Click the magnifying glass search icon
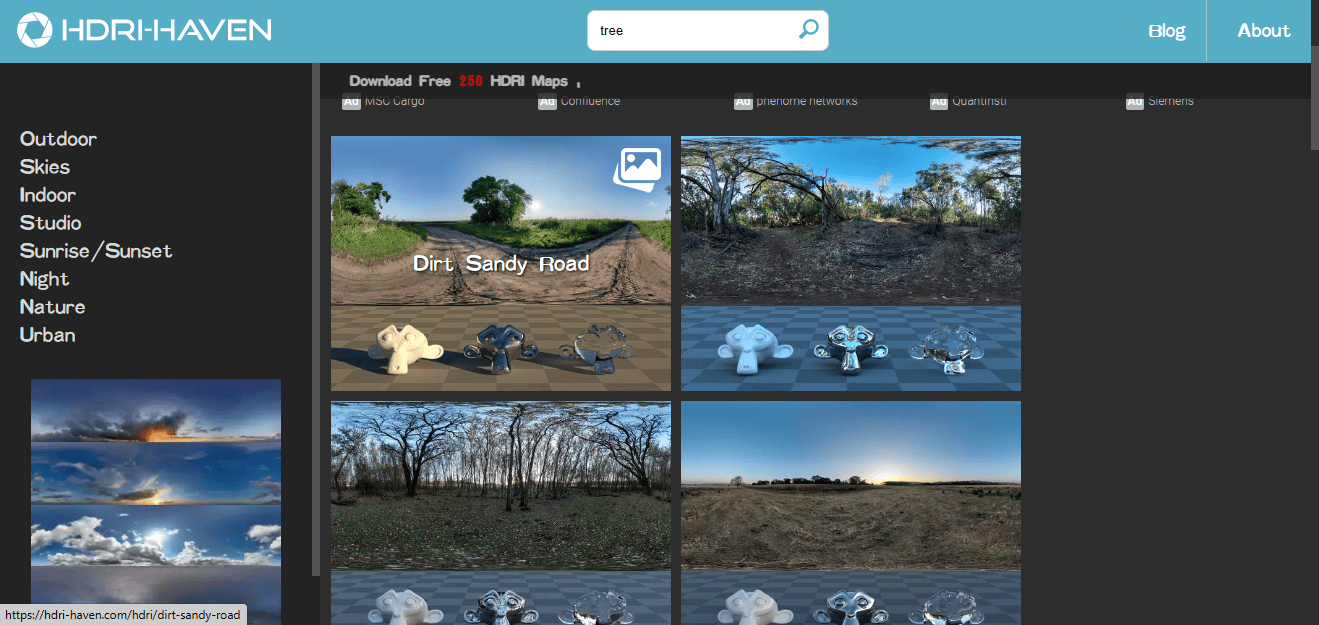 [809, 30]
